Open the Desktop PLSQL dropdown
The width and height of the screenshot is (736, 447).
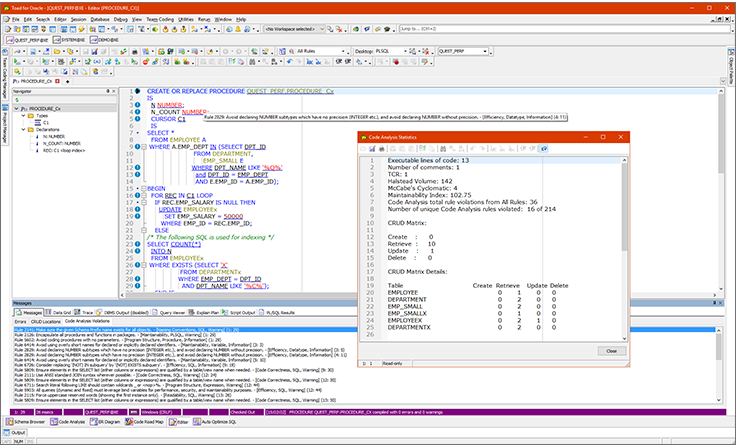click(x=405, y=51)
